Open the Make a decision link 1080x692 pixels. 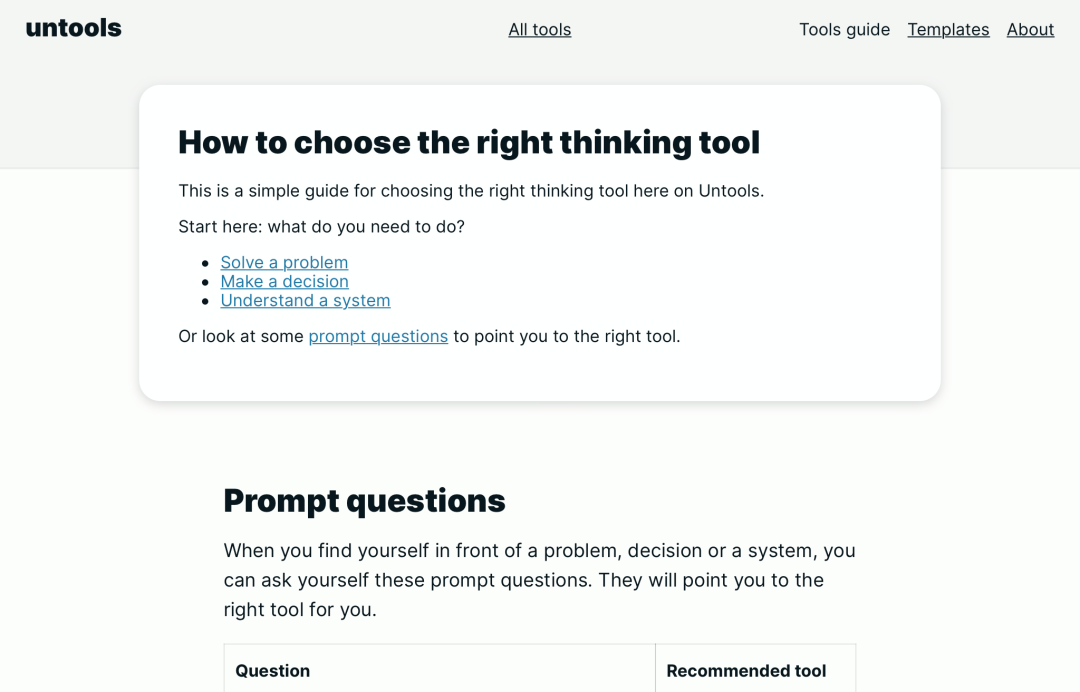[284, 282]
